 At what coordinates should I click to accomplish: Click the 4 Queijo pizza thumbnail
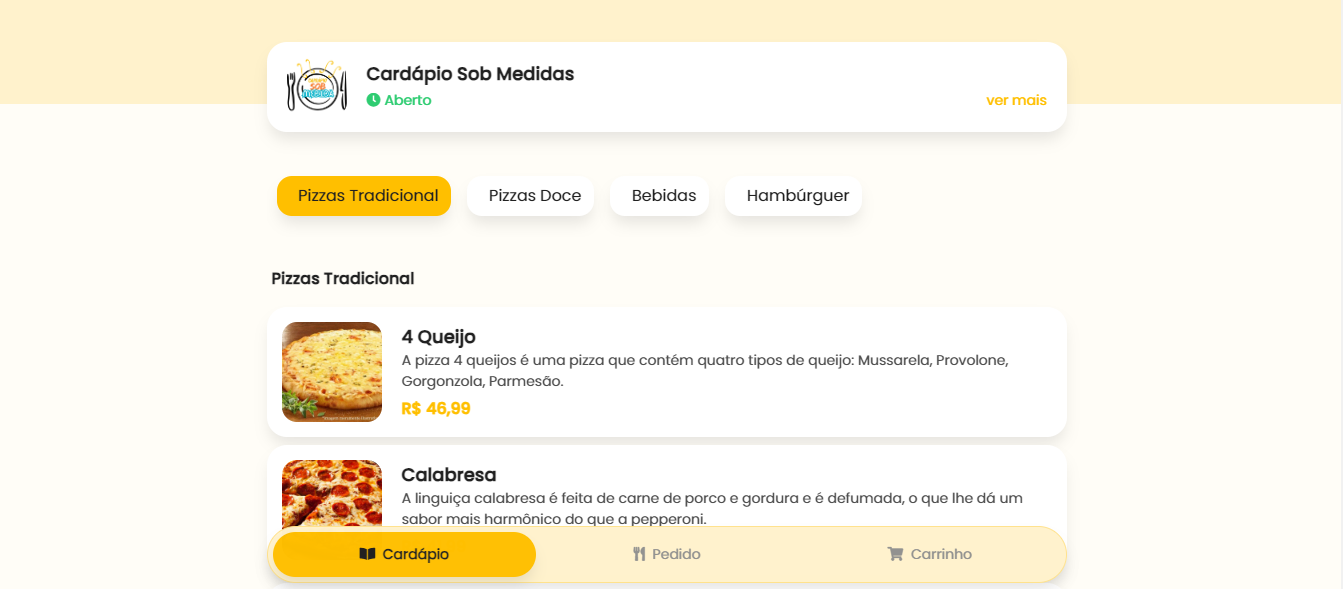(x=332, y=372)
